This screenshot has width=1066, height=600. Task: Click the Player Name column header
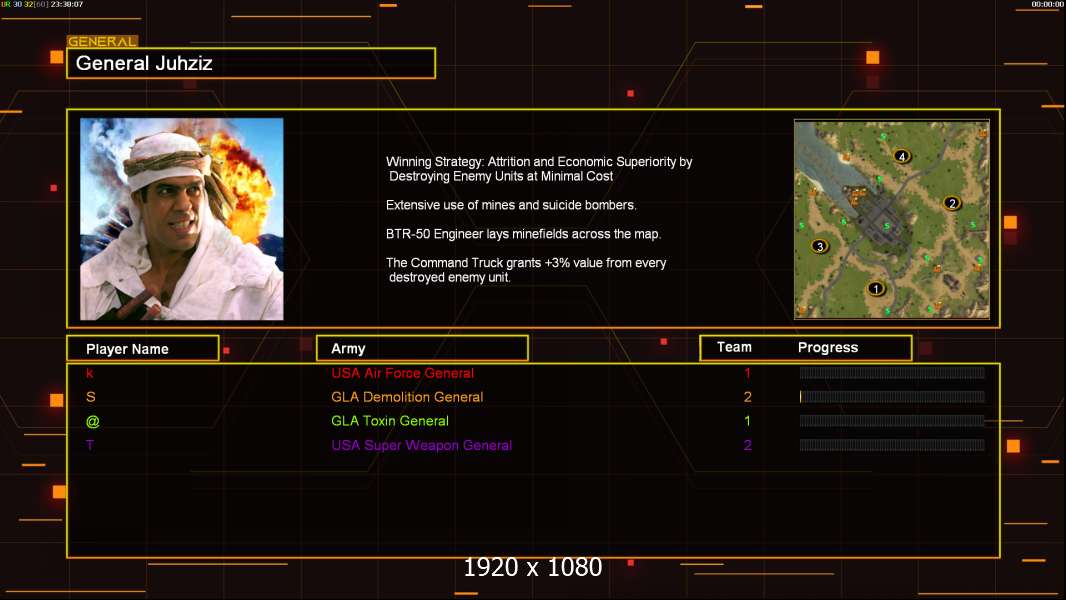(x=143, y=349)
